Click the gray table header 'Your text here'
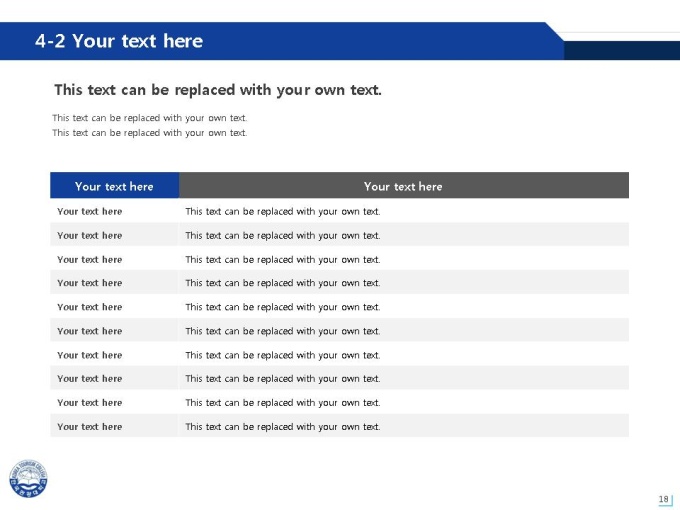680x510 pixels. click(x=403, y=186)
